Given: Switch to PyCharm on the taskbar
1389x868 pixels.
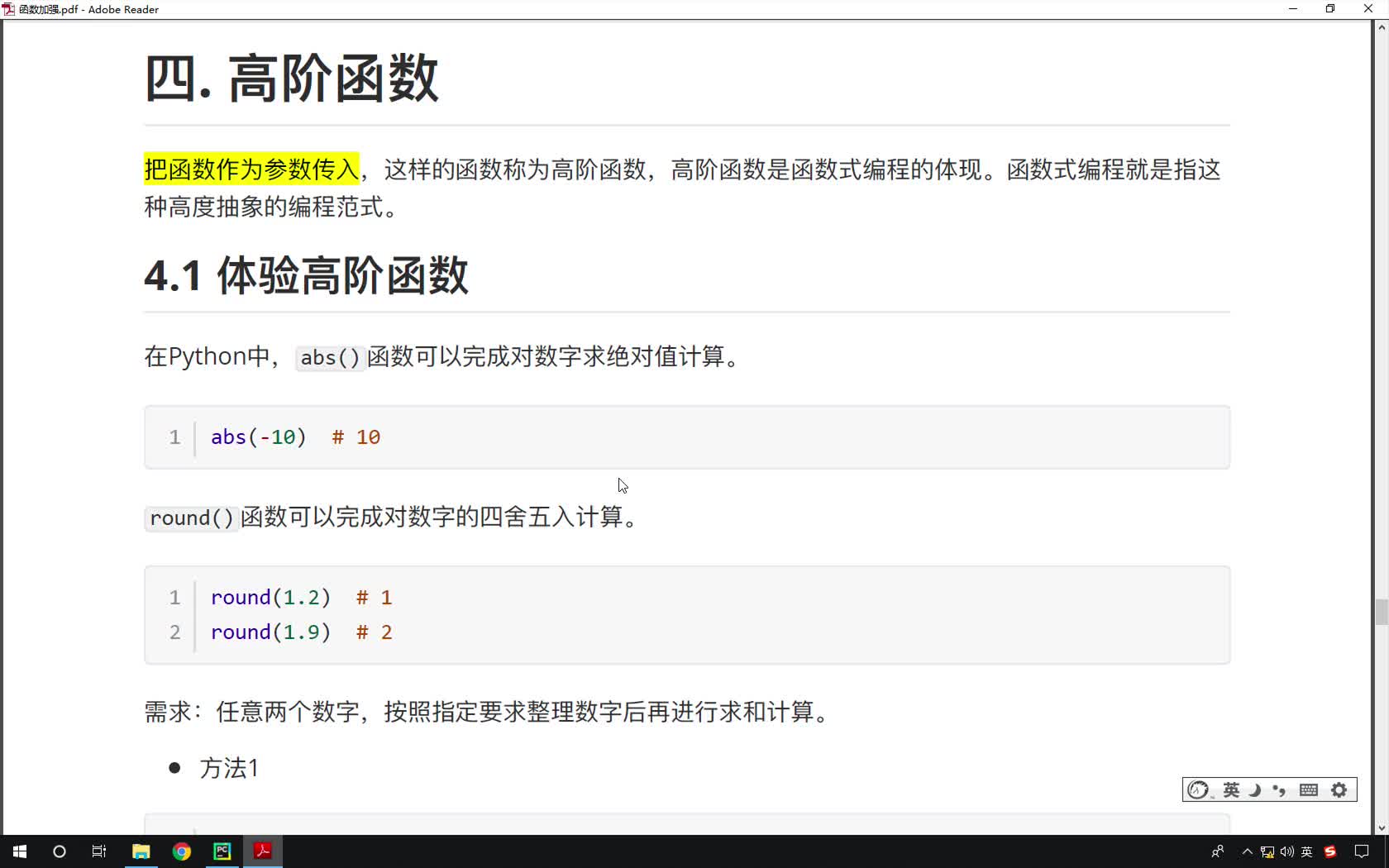Looking at the screenshot, I should tap(222, 851).
